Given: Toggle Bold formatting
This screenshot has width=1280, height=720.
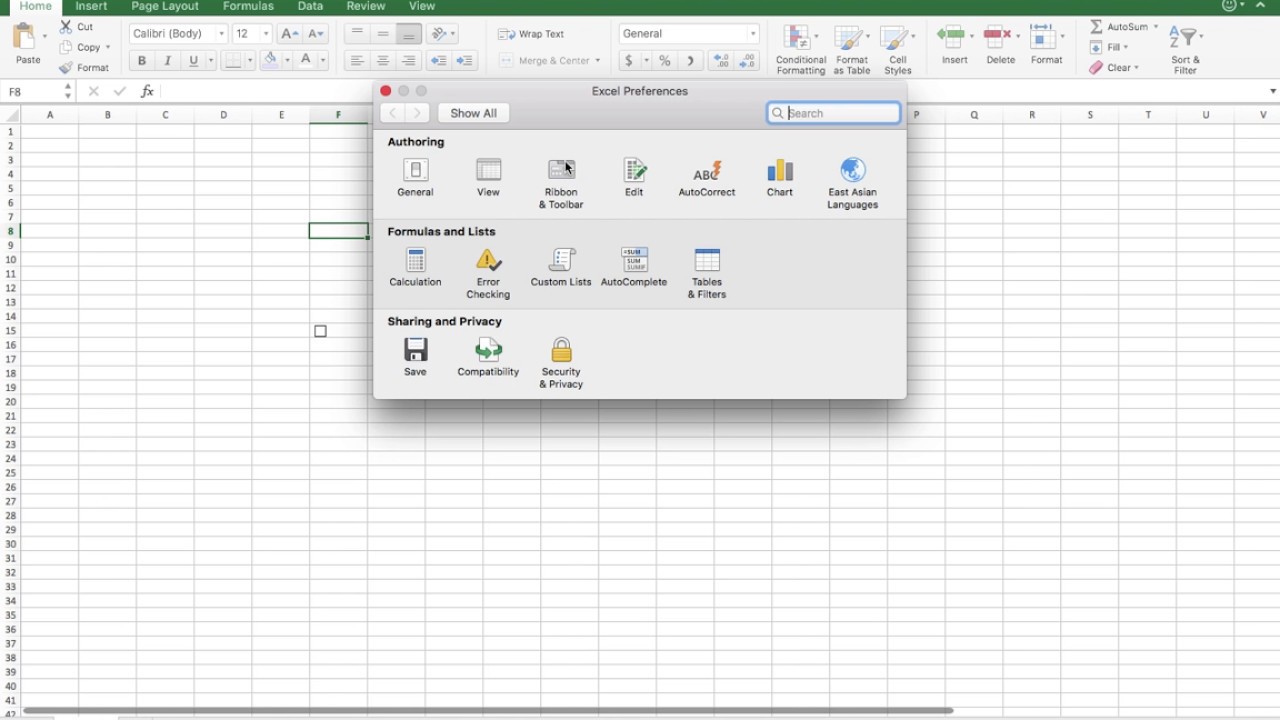Looking at the screenshot, I should click(x=142, y=61).
